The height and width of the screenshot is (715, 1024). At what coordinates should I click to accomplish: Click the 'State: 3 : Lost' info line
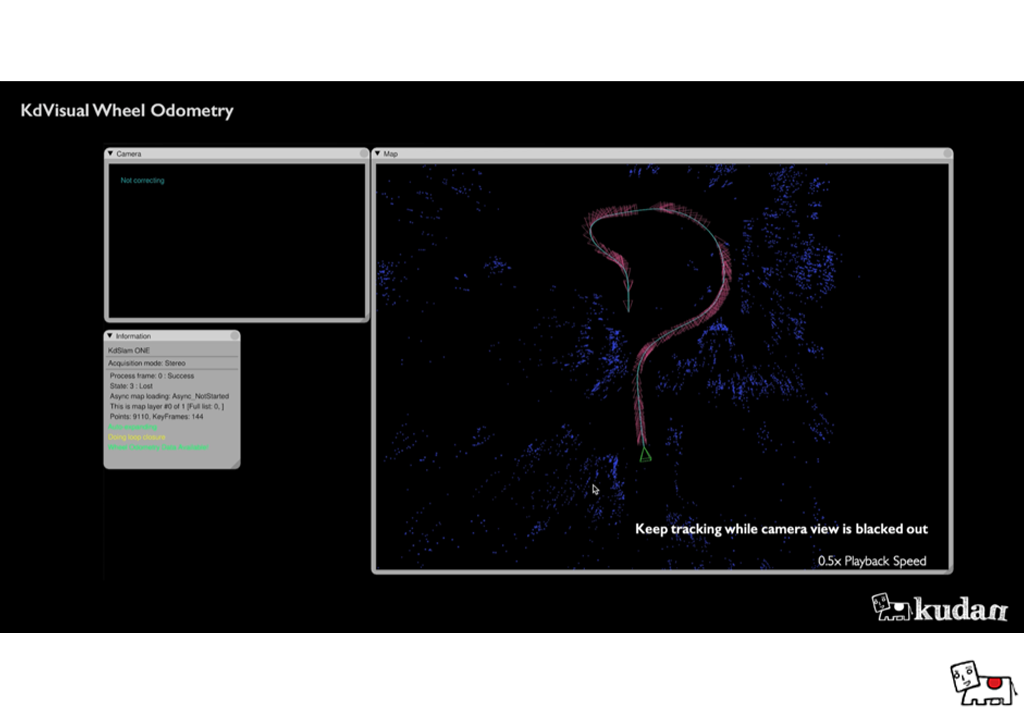coord(130,385)
